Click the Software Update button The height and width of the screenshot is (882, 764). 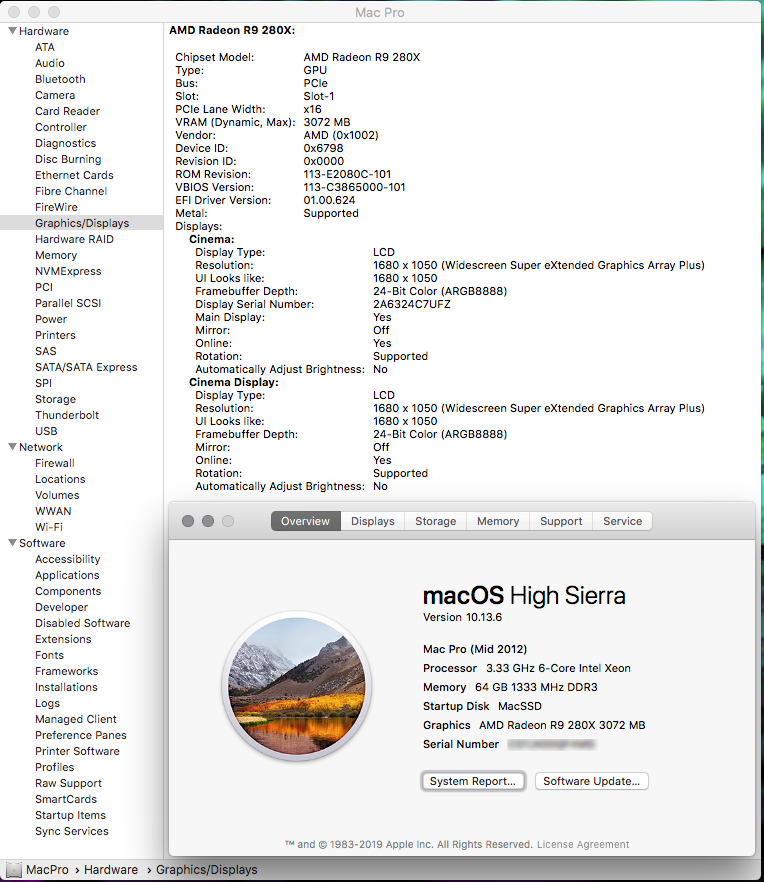pos(591,781)
